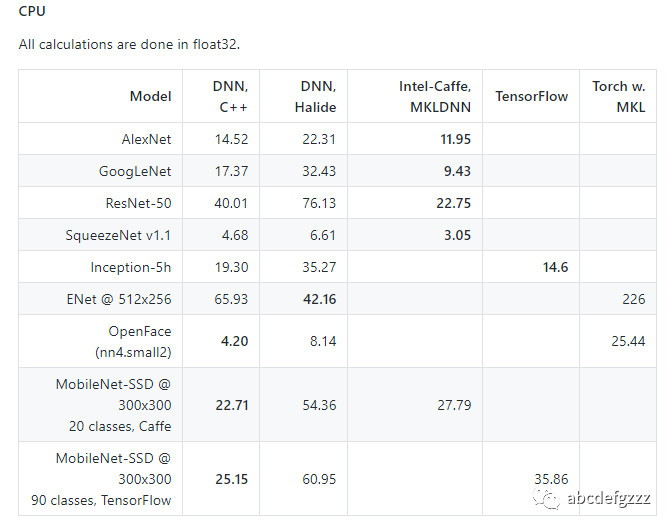Click the bold value 22.75

pyautogui.click(x=454, y=203)
